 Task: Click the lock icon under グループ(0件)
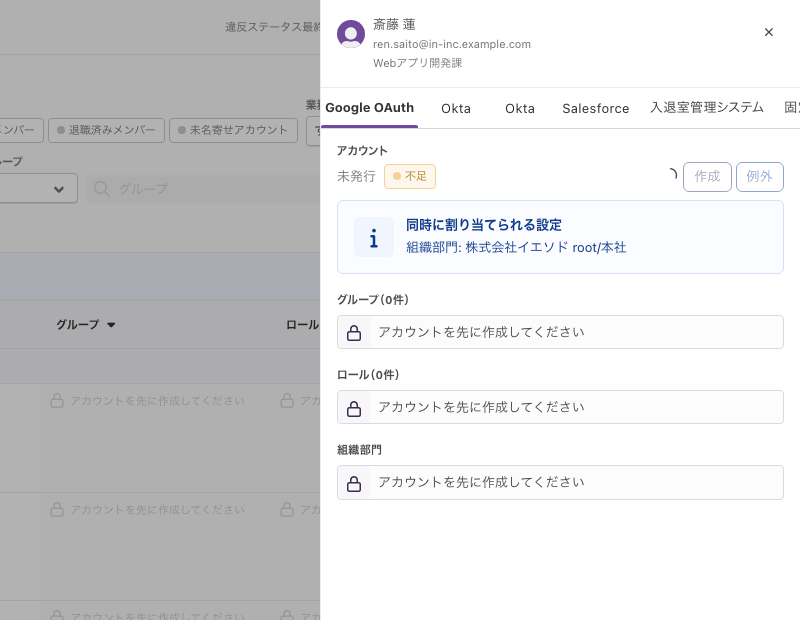(354, 333)
